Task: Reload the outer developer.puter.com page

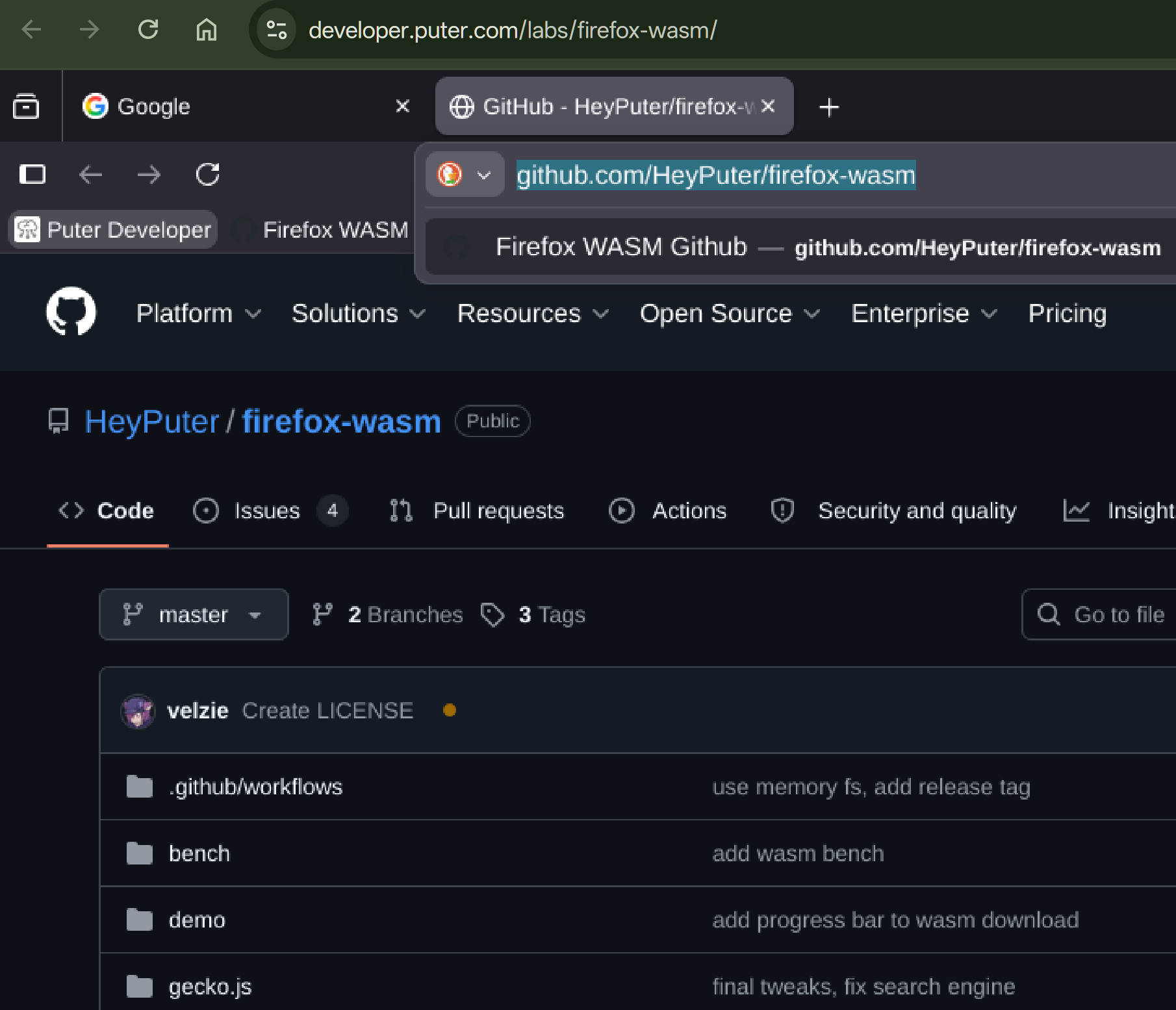Action: (148, 29)
